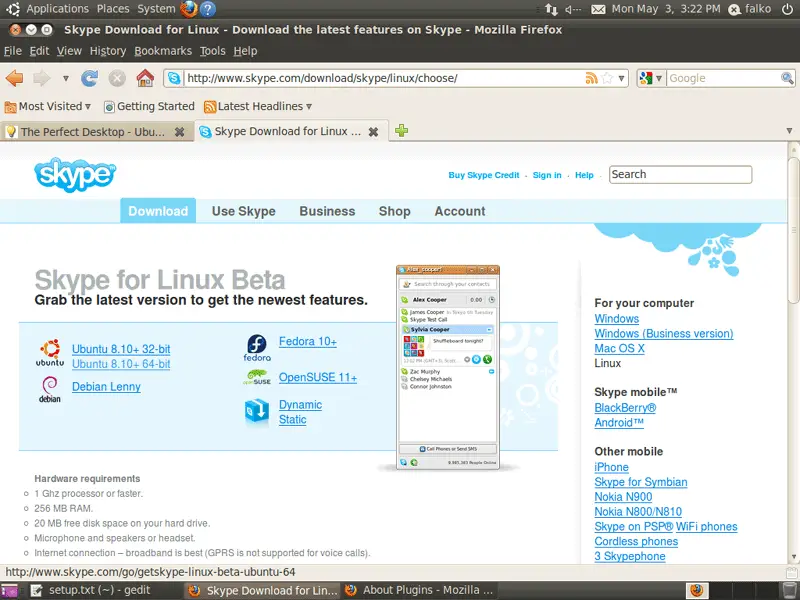The width and height of the screenshot is (800, 600).
Task: Click the clock showing Mon May 3
Action: (x=666, y=9)
